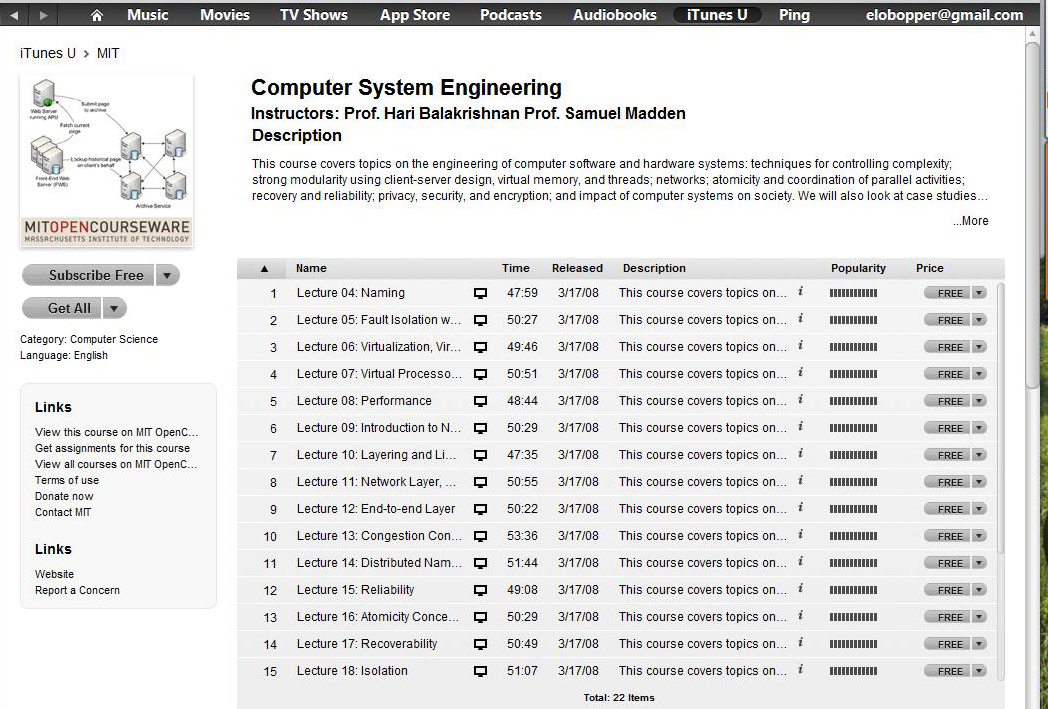Open the Ping tab
This screenshot has height=709, width=1048.
(x=794, y=15)
